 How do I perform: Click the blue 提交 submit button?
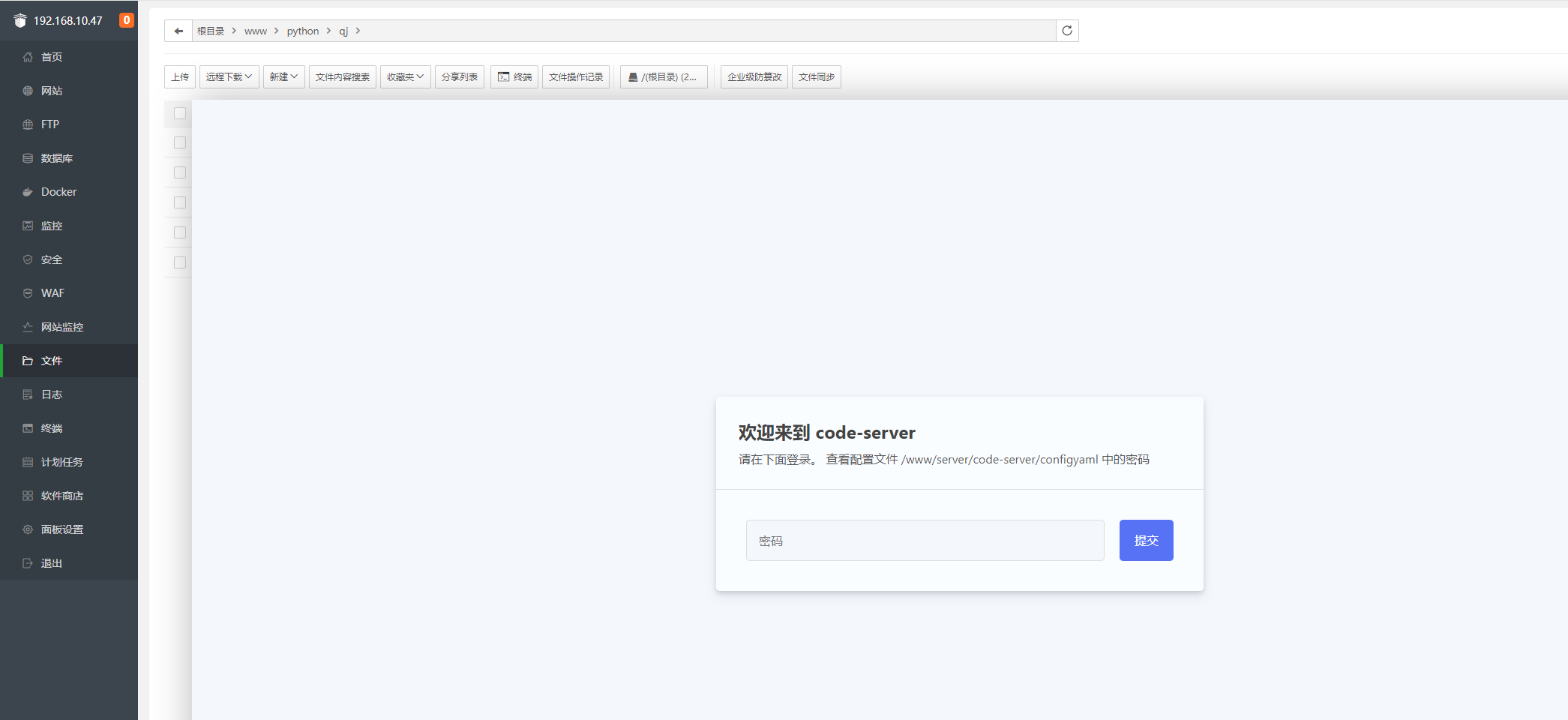pos(1147,541)
